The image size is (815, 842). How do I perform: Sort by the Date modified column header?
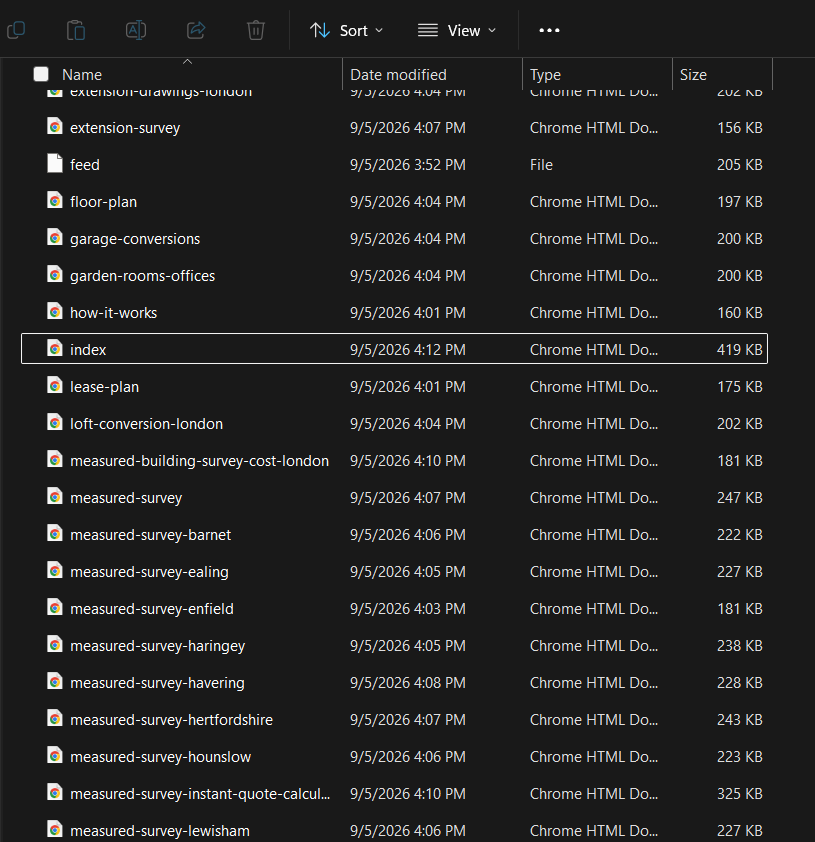pos(398,75)
